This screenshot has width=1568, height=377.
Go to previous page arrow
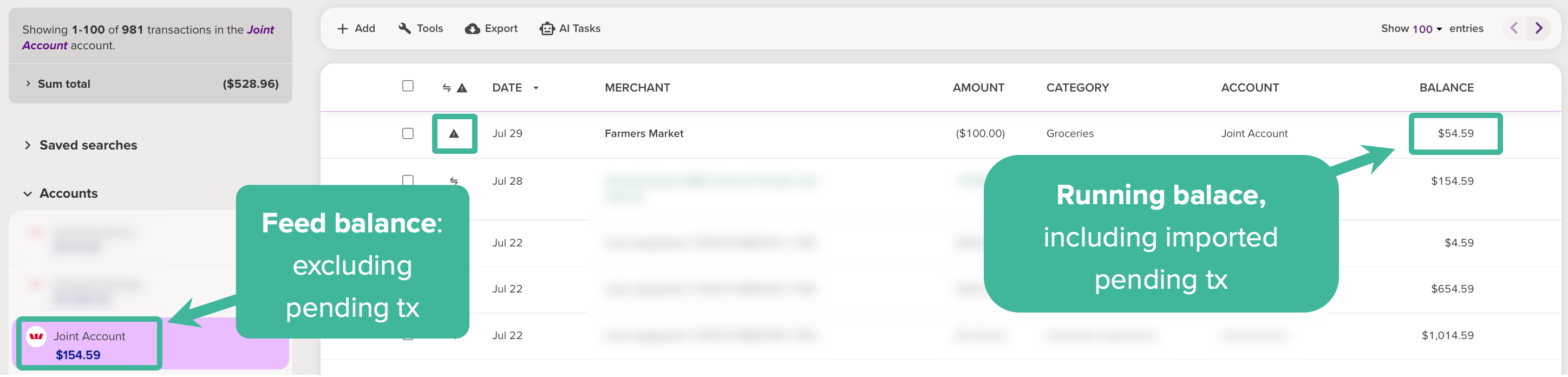point(1514,28)
